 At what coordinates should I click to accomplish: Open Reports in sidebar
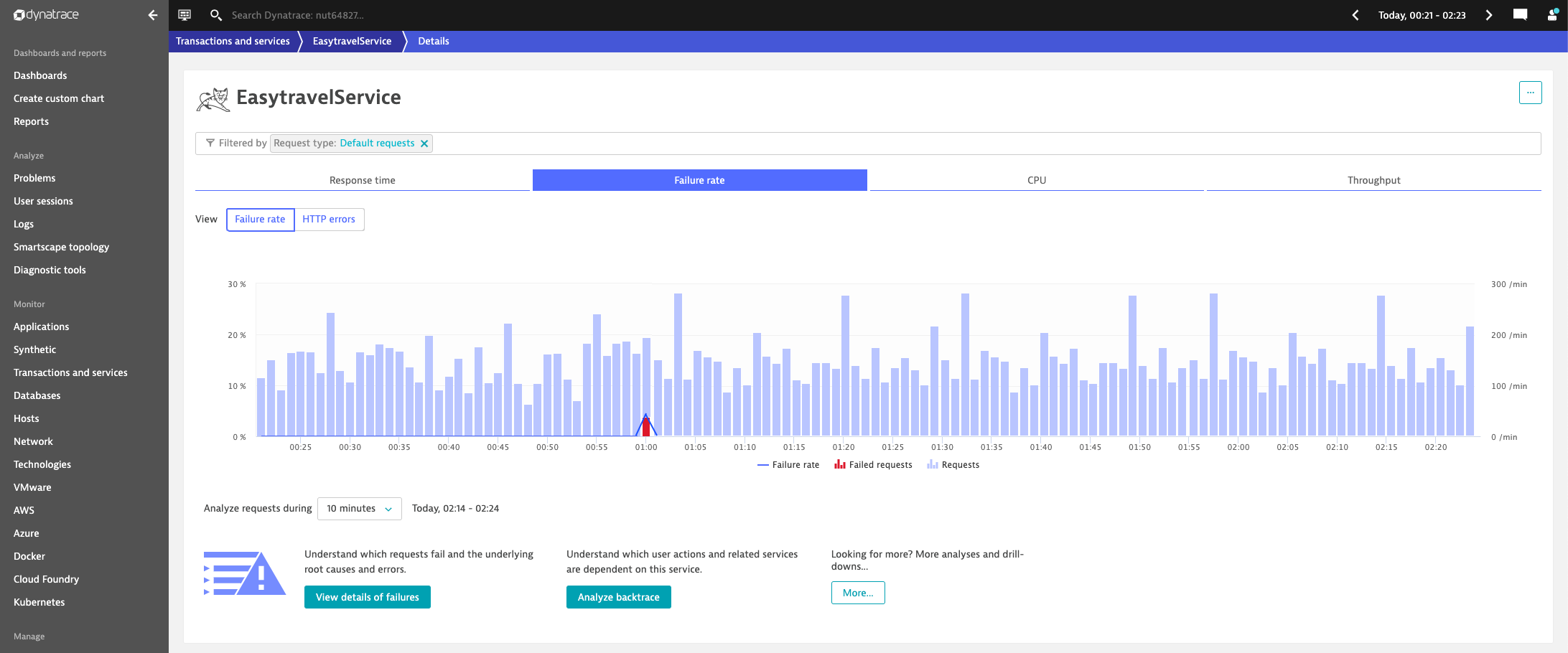point(31,121)
